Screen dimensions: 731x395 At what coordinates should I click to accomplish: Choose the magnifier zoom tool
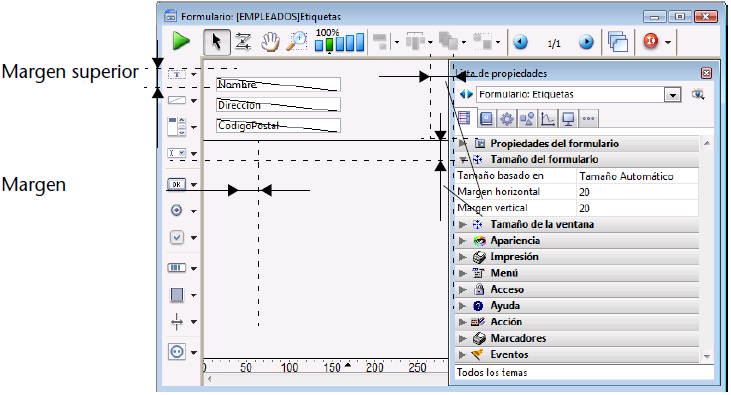[x=297, y=42]
